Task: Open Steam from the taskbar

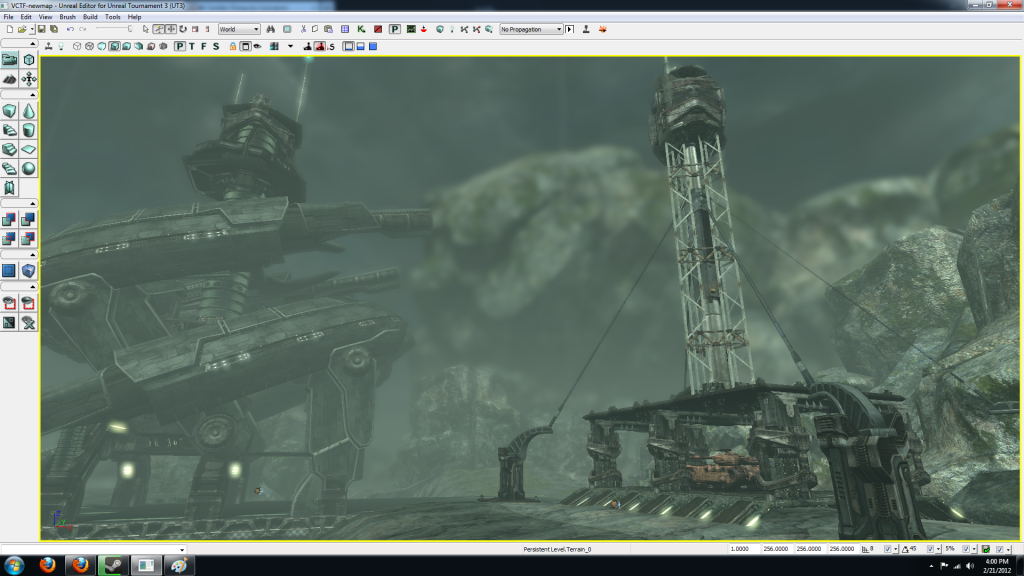Action: 114,566
